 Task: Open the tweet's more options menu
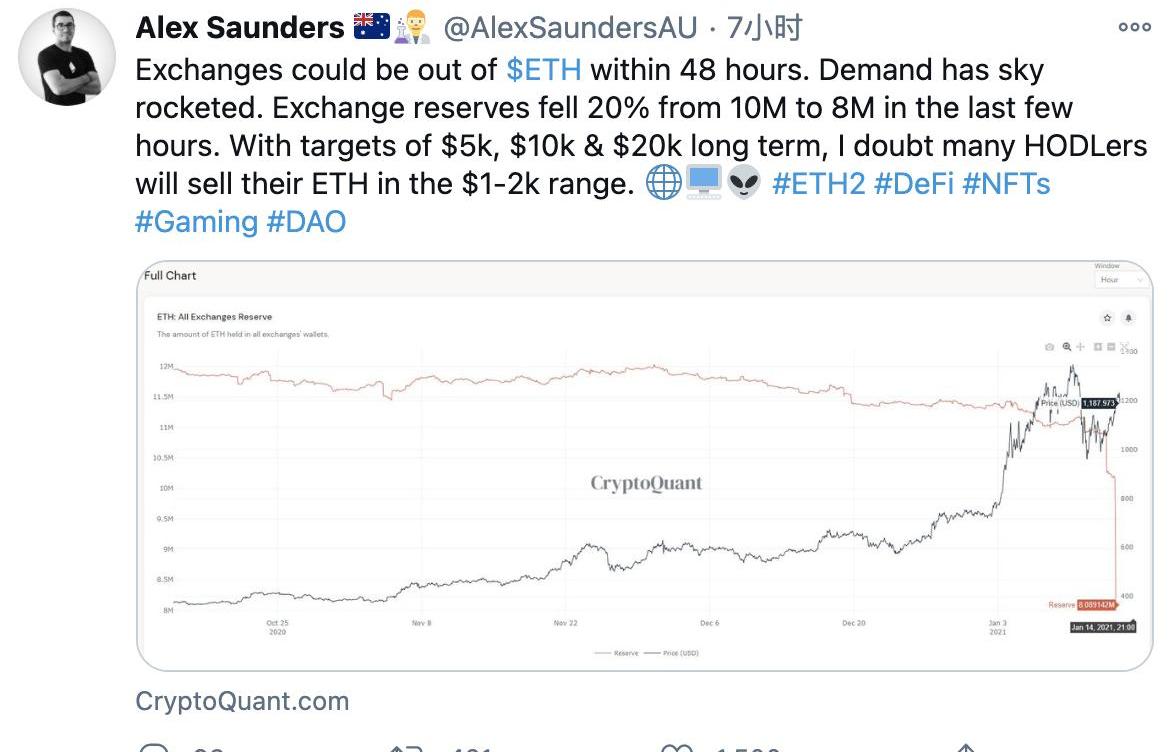1134,27
